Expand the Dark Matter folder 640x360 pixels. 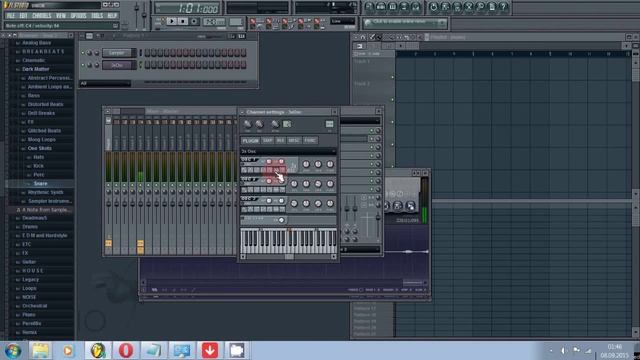coord(36,69)
